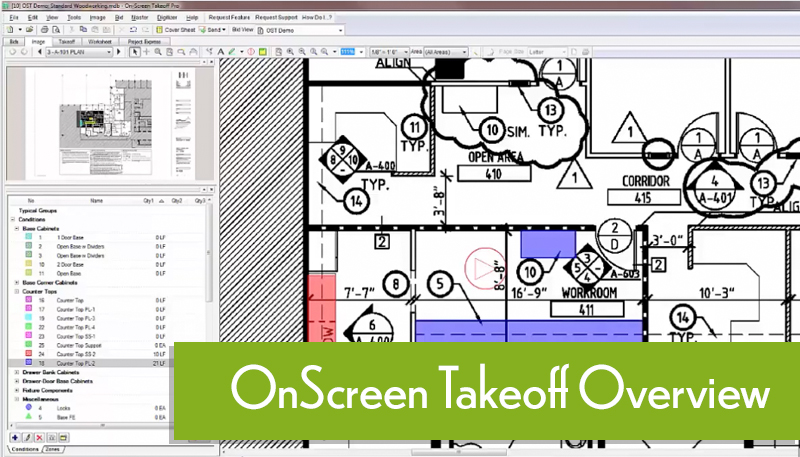
Task: Expand the Fixture Components group
Action: click(17, 390)
